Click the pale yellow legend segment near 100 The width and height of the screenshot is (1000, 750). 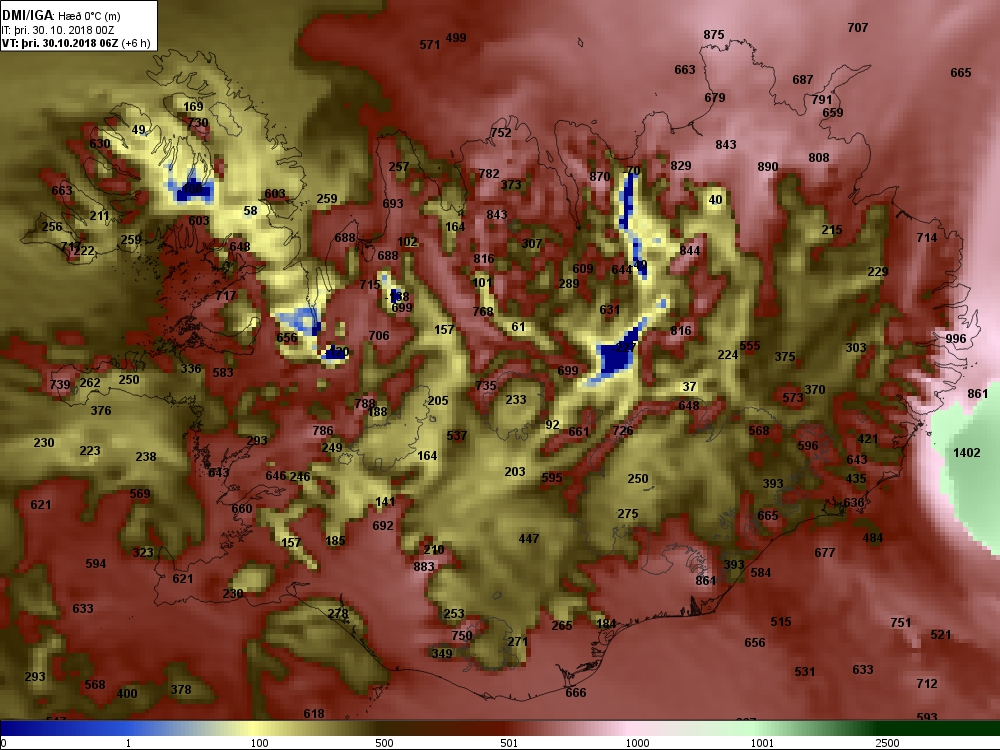255,728
